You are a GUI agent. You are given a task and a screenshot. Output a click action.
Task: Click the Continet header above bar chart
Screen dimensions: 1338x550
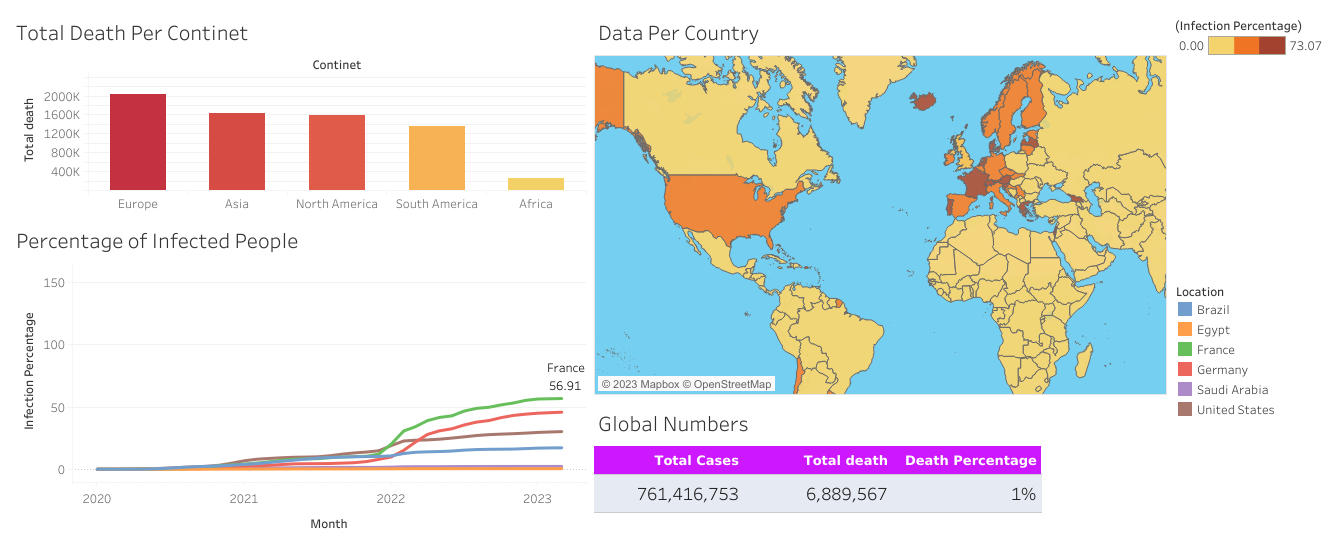(x=337, y=65)
